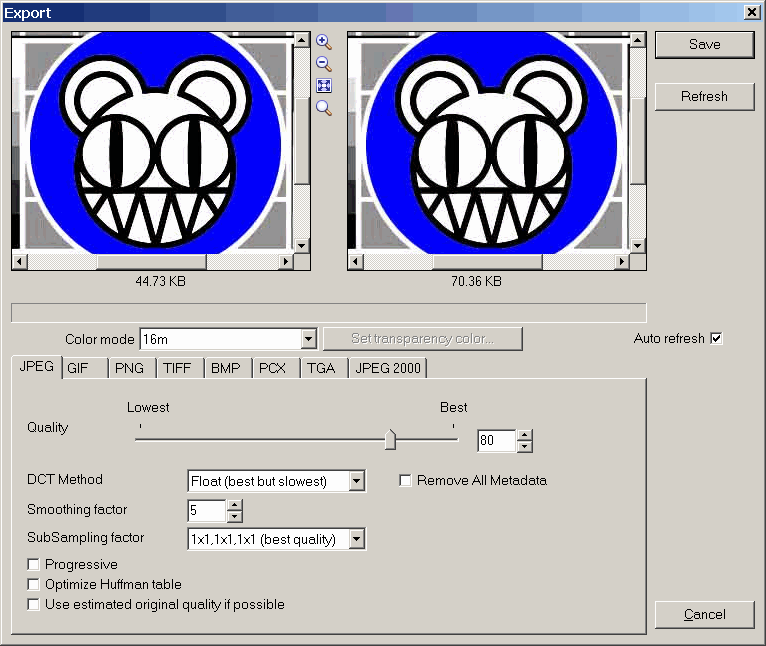The image size is (766, 646).
Task: Check Use estimated original quality if possible
Action: [x=33, y=604]
